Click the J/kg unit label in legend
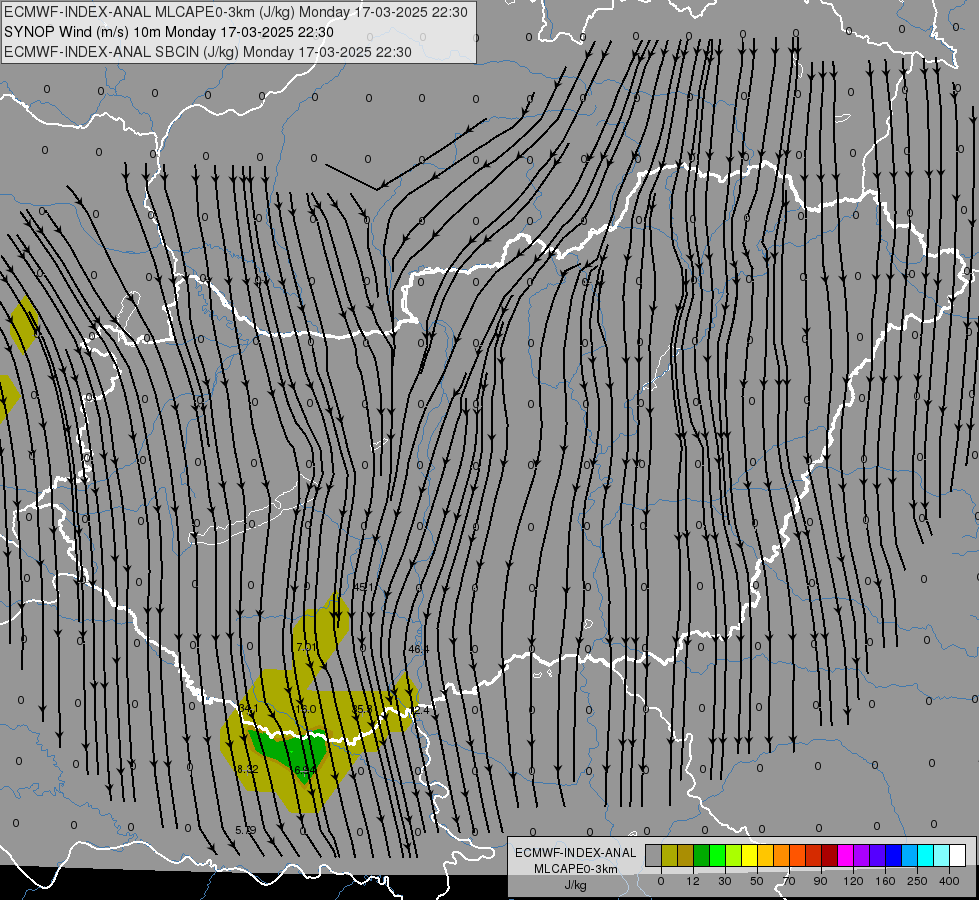The image size is (979, 900). [576, 885]
